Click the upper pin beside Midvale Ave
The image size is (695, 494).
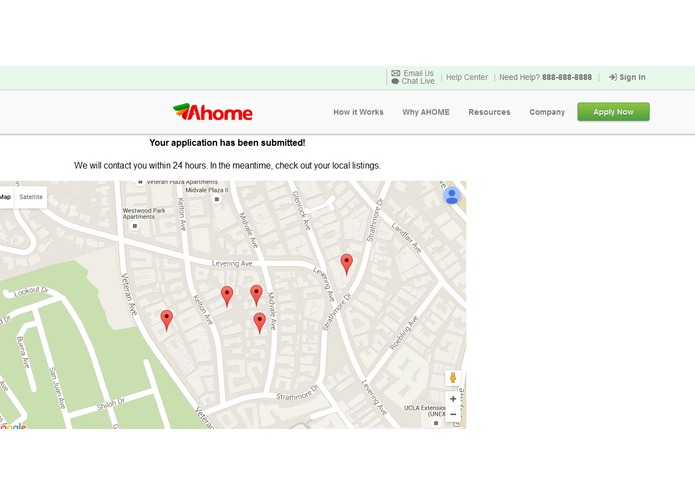(256, 296)
